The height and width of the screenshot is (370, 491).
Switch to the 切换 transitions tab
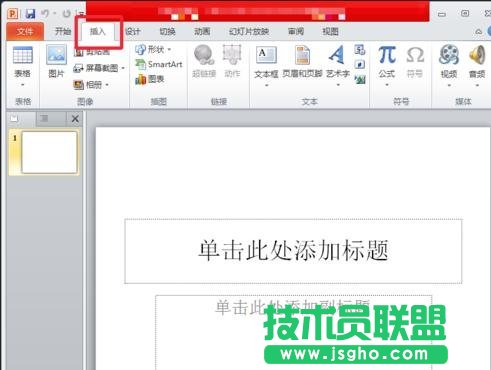[167, 32]
